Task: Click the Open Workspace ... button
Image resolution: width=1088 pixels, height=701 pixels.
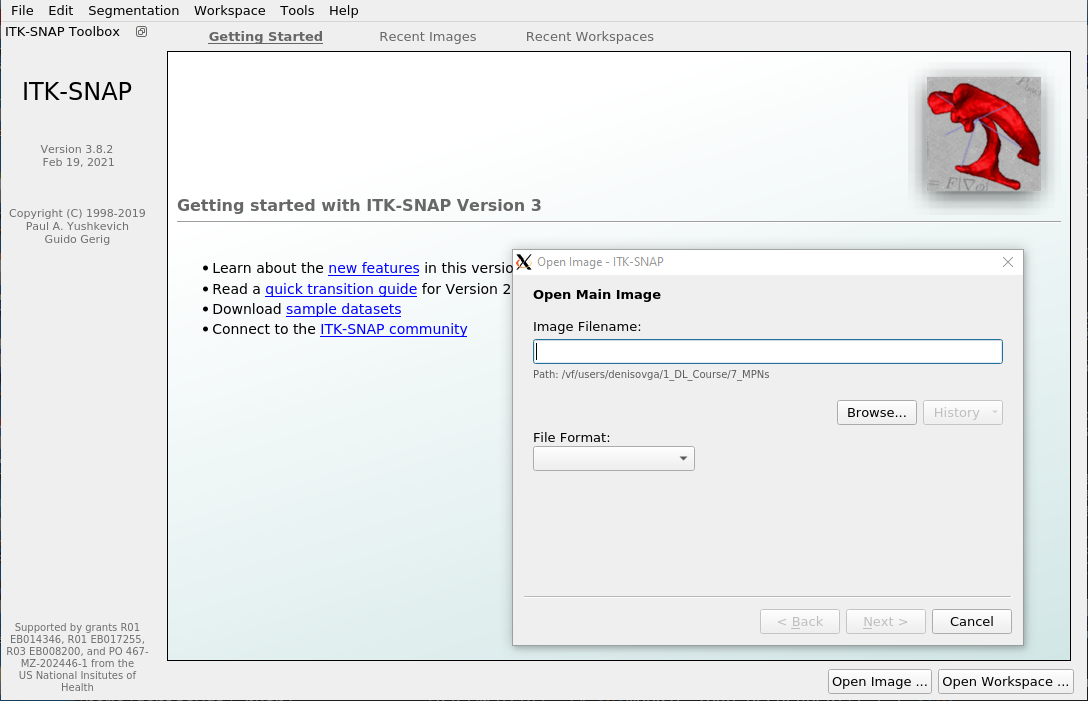Action: click(1005, 681)
